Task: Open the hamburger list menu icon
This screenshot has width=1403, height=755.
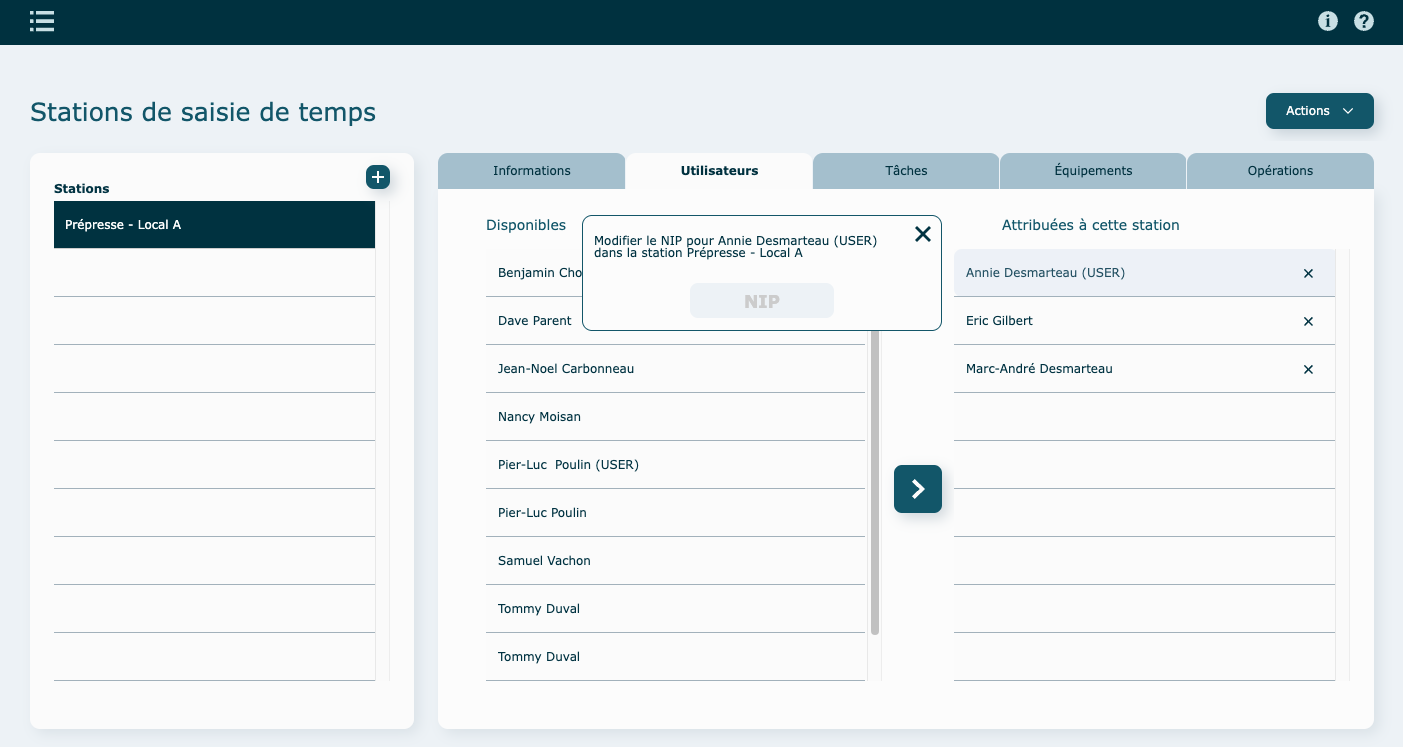Action: tap(42, 21)
